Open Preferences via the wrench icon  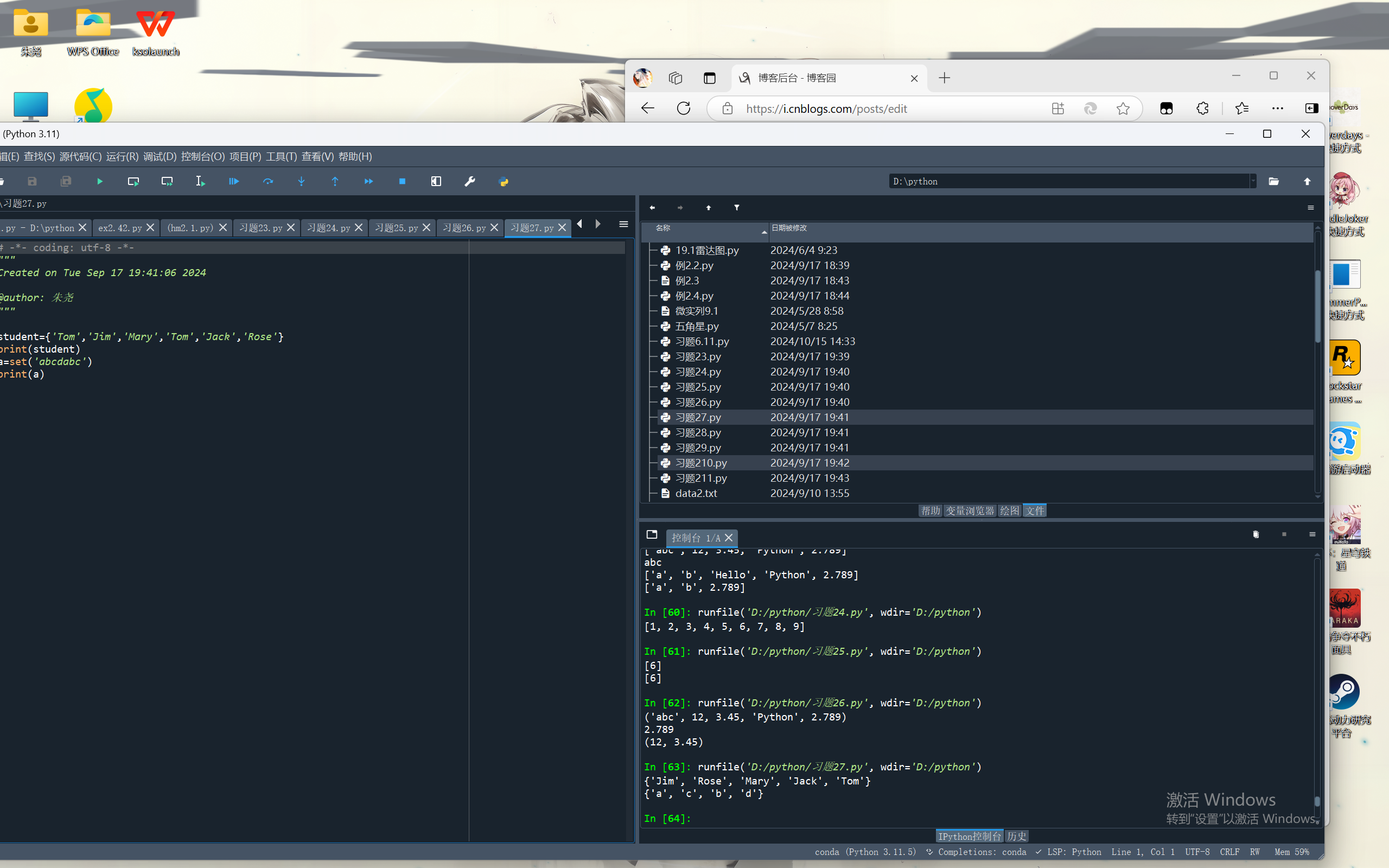click(469, 181)
